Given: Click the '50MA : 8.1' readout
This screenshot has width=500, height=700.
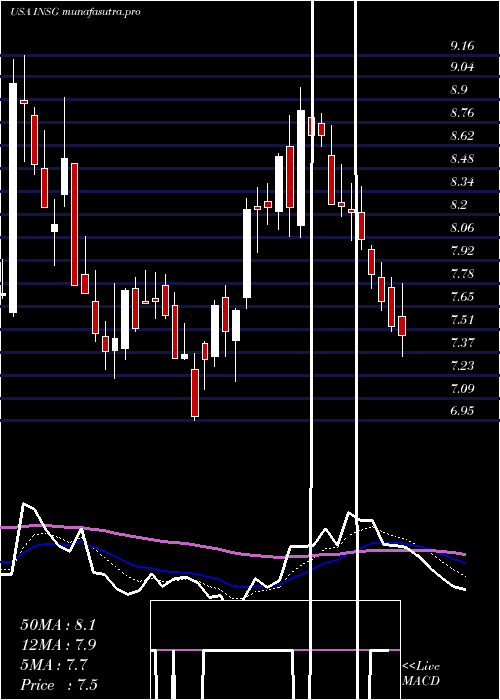Looking at the screenshot, I should [58, 625].
